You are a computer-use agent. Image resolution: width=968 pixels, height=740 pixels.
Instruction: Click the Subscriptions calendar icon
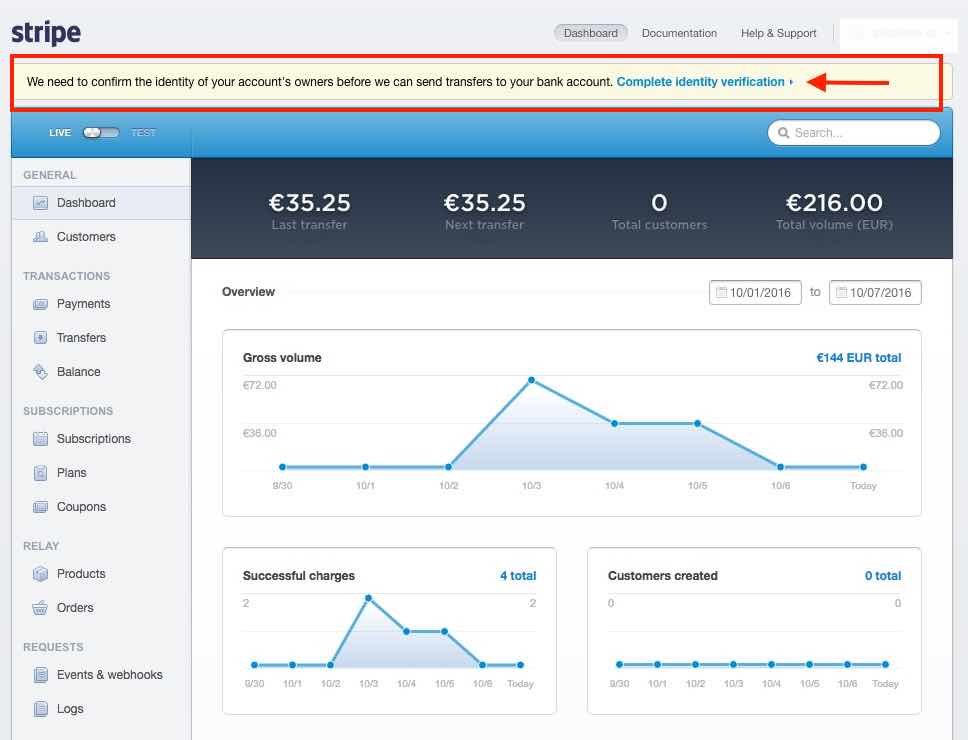click(40, 439)
